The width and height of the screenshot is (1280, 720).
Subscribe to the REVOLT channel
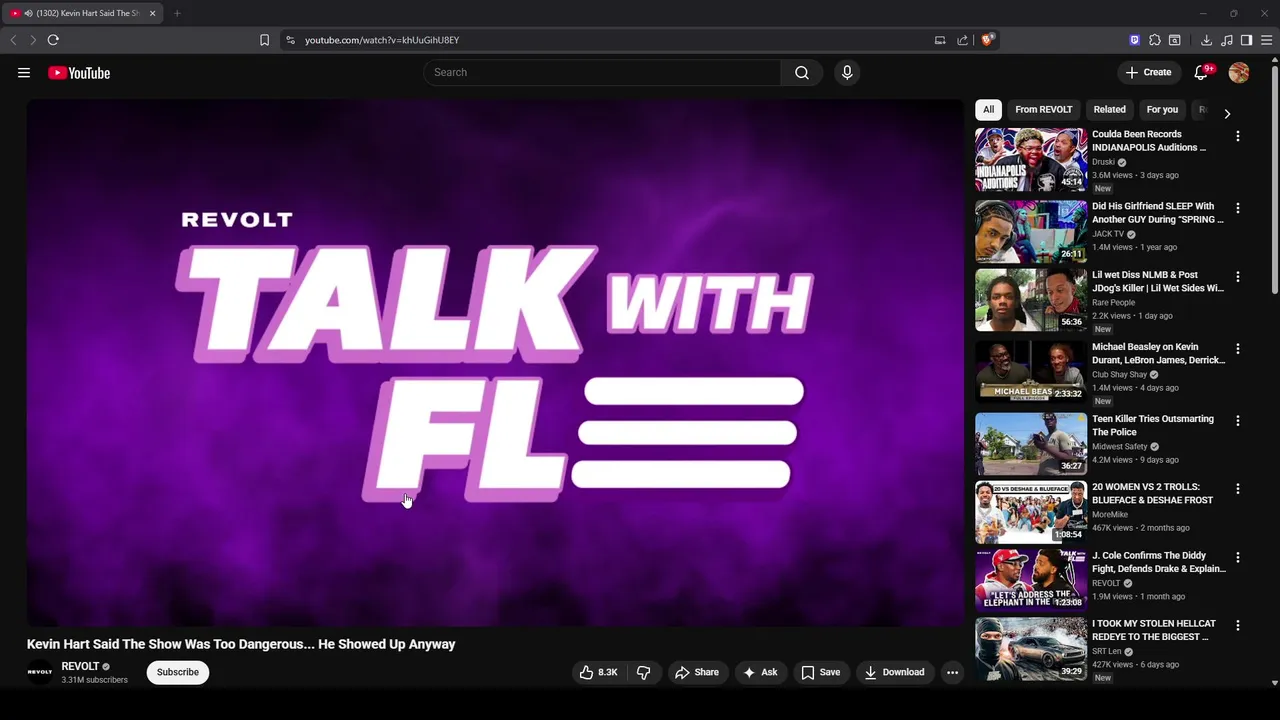(x=178, y=672)
